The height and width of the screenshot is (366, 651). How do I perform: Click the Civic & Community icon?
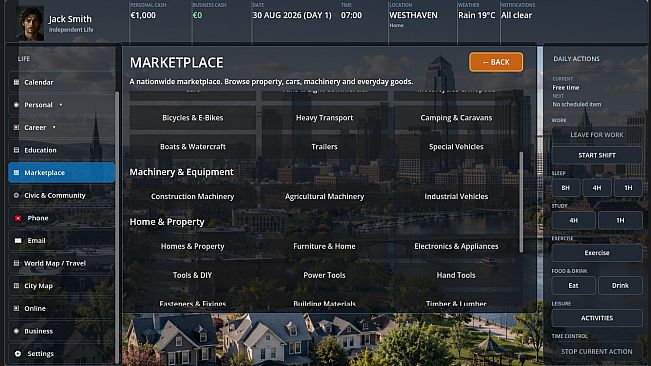point(16,195)
